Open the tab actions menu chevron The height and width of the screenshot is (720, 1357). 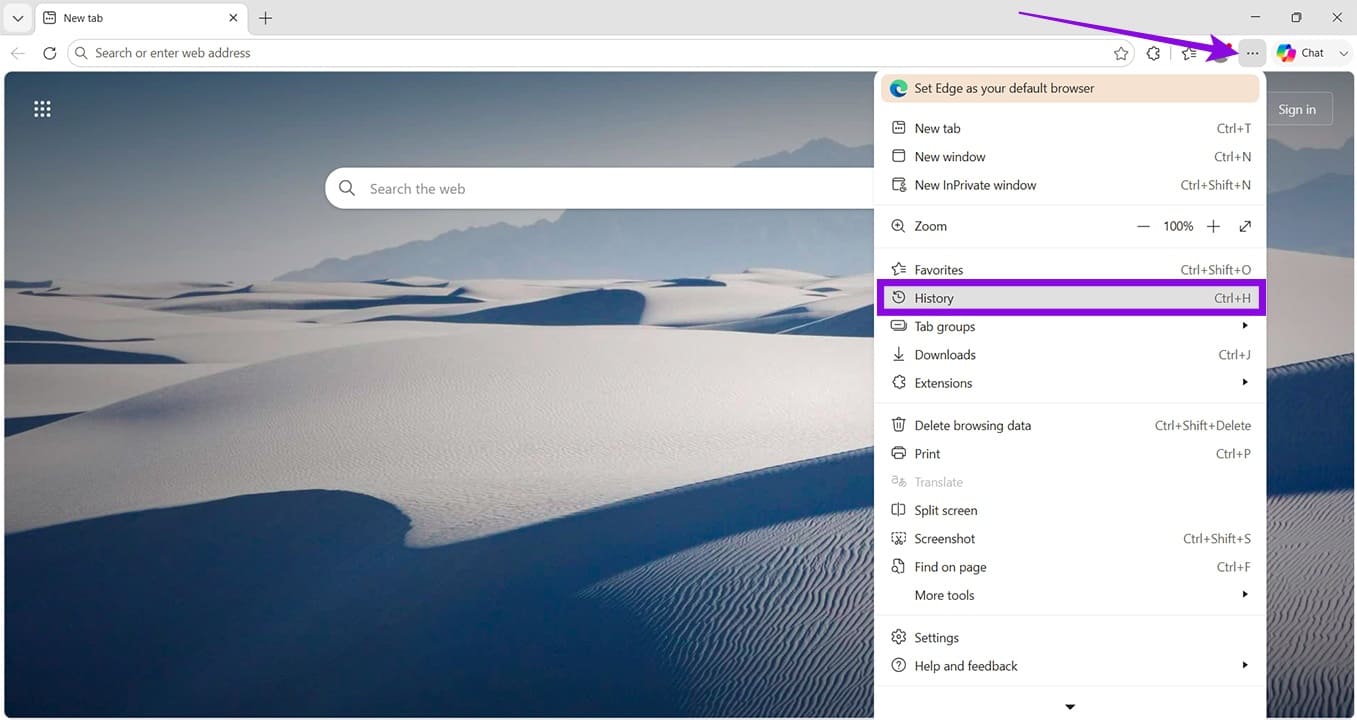click(x=17, y=18)
